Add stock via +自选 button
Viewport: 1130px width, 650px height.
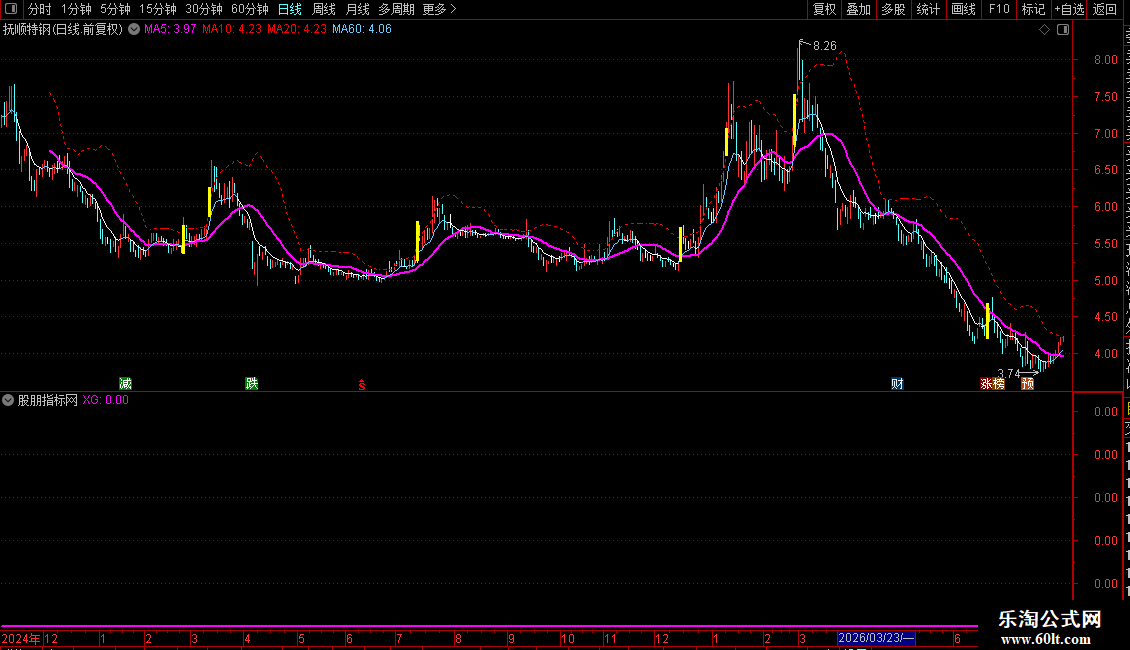pyautogui.click(x=1069, y=9)
